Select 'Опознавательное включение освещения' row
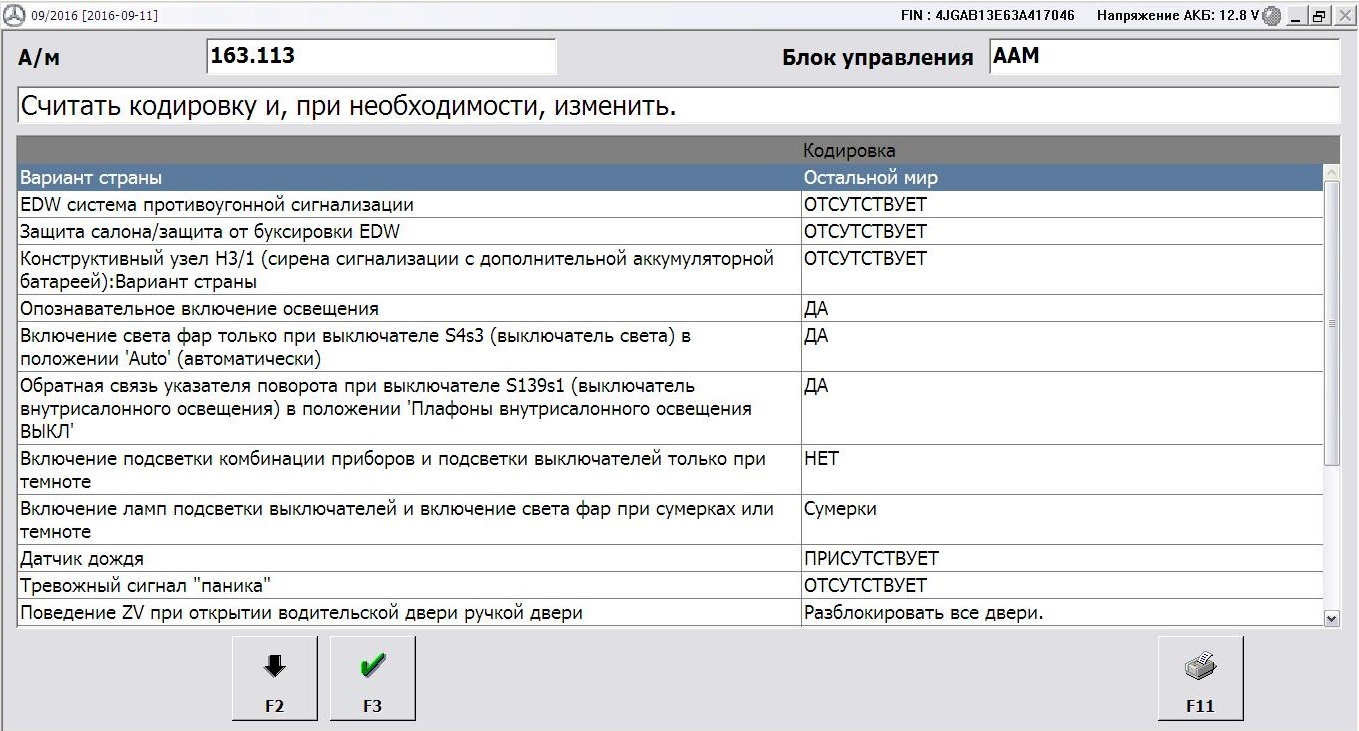The image size is (1359, 731). point(670,308)
